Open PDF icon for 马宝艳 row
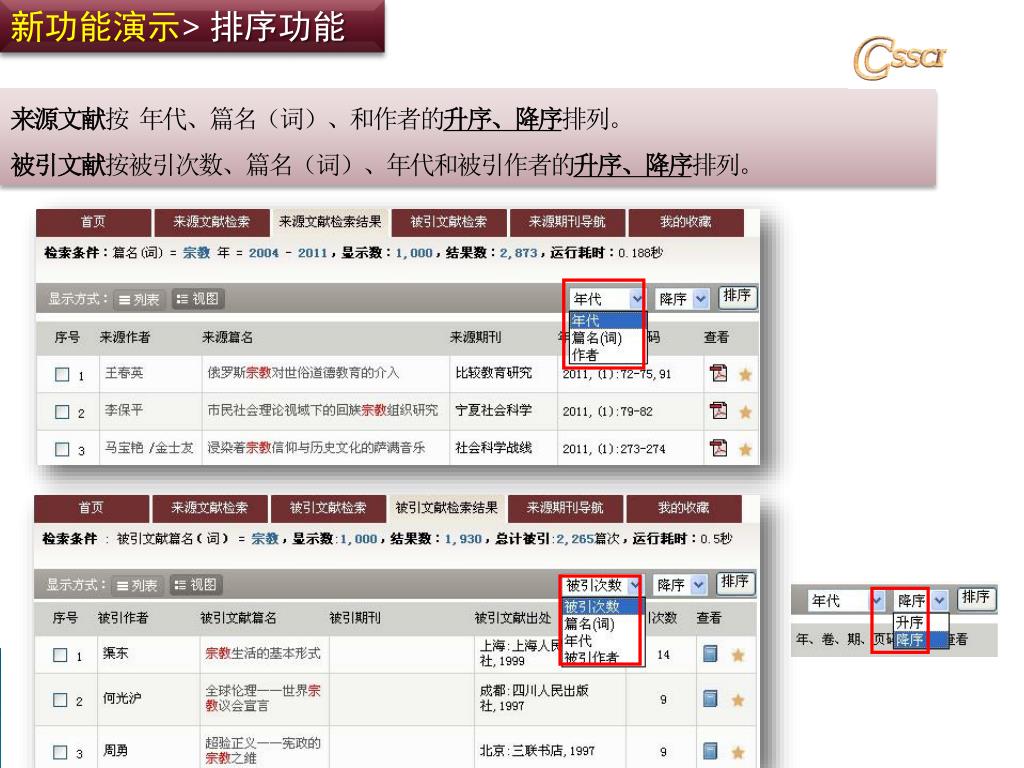 [718, 448]
